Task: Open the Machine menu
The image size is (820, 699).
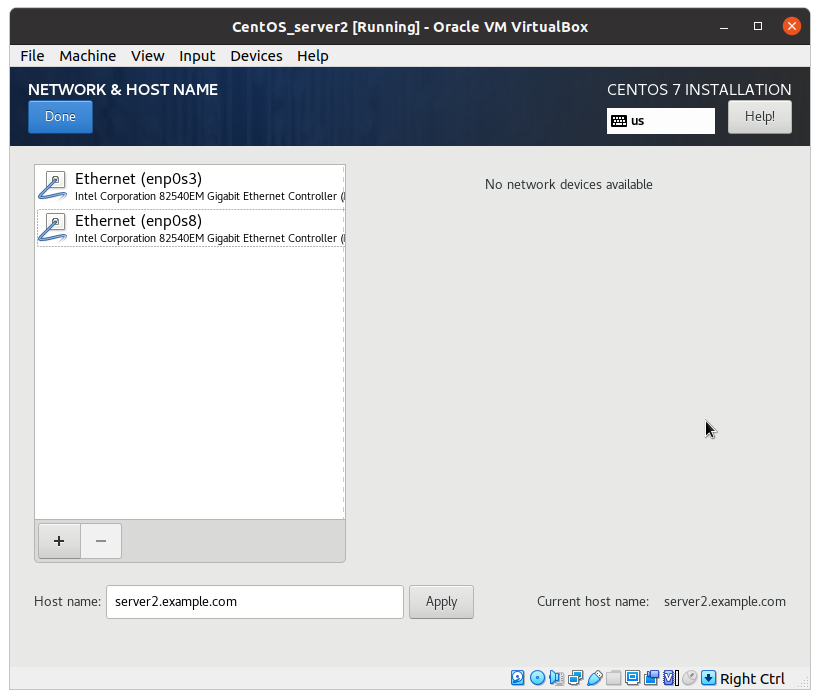Action: coord(88,55)
